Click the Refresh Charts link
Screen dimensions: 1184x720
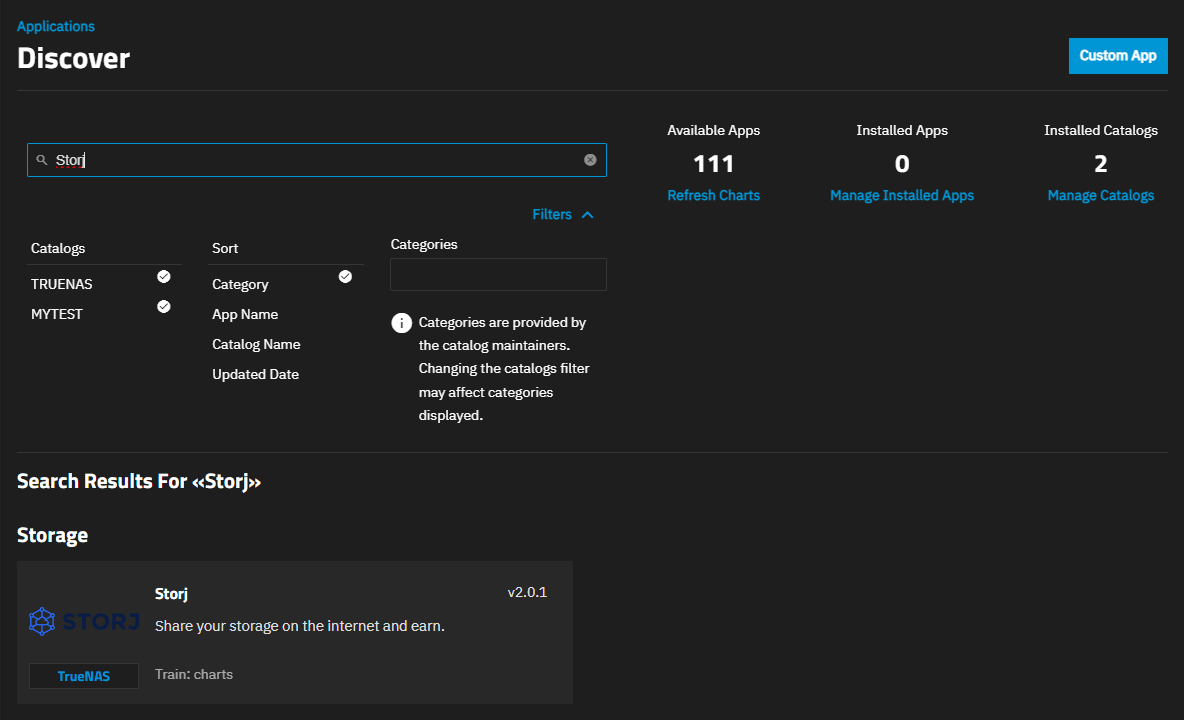pos(714,195)
